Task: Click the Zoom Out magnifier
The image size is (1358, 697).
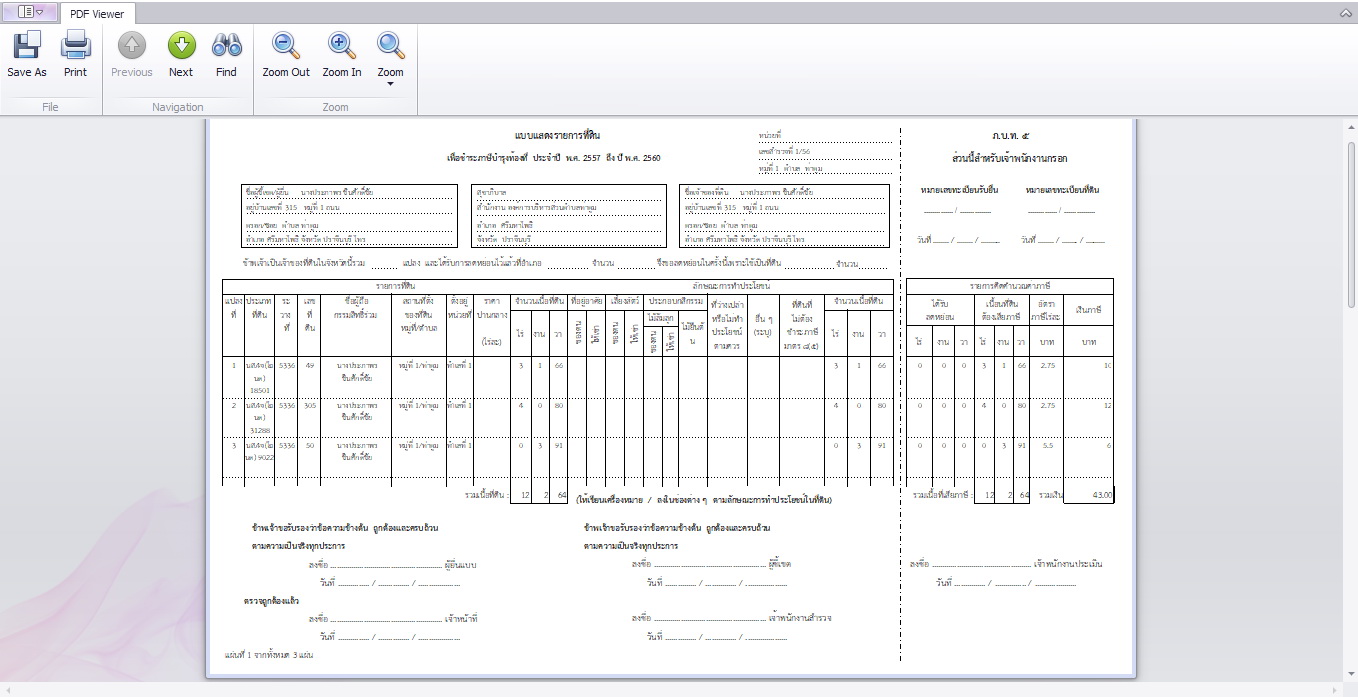Action: point(286,45)
